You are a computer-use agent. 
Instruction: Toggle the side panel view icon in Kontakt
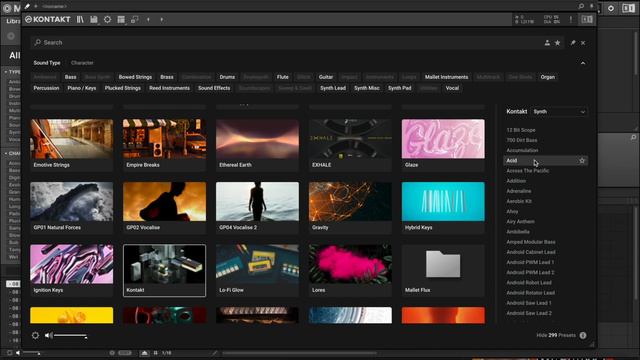(587, 19)
